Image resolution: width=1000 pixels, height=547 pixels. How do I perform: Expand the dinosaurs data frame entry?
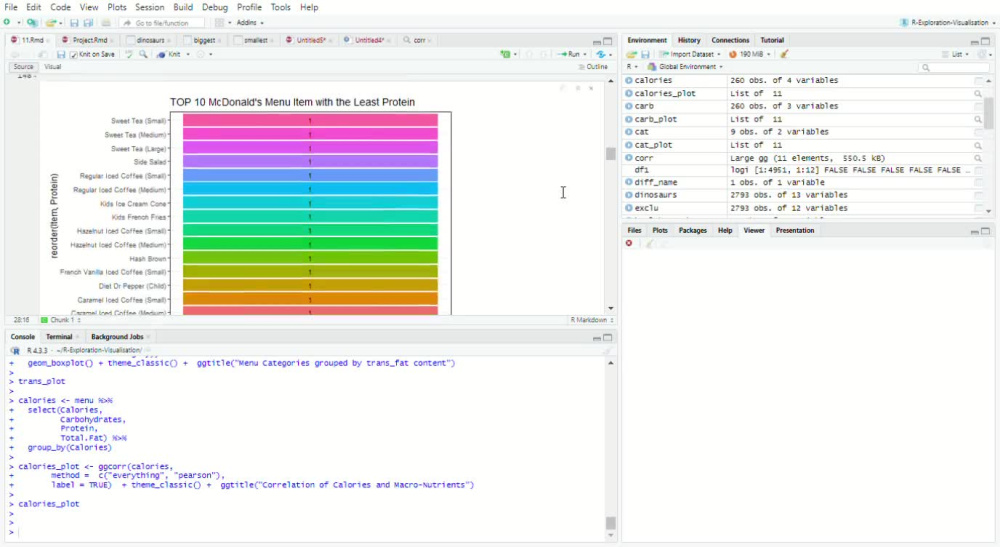629,195
